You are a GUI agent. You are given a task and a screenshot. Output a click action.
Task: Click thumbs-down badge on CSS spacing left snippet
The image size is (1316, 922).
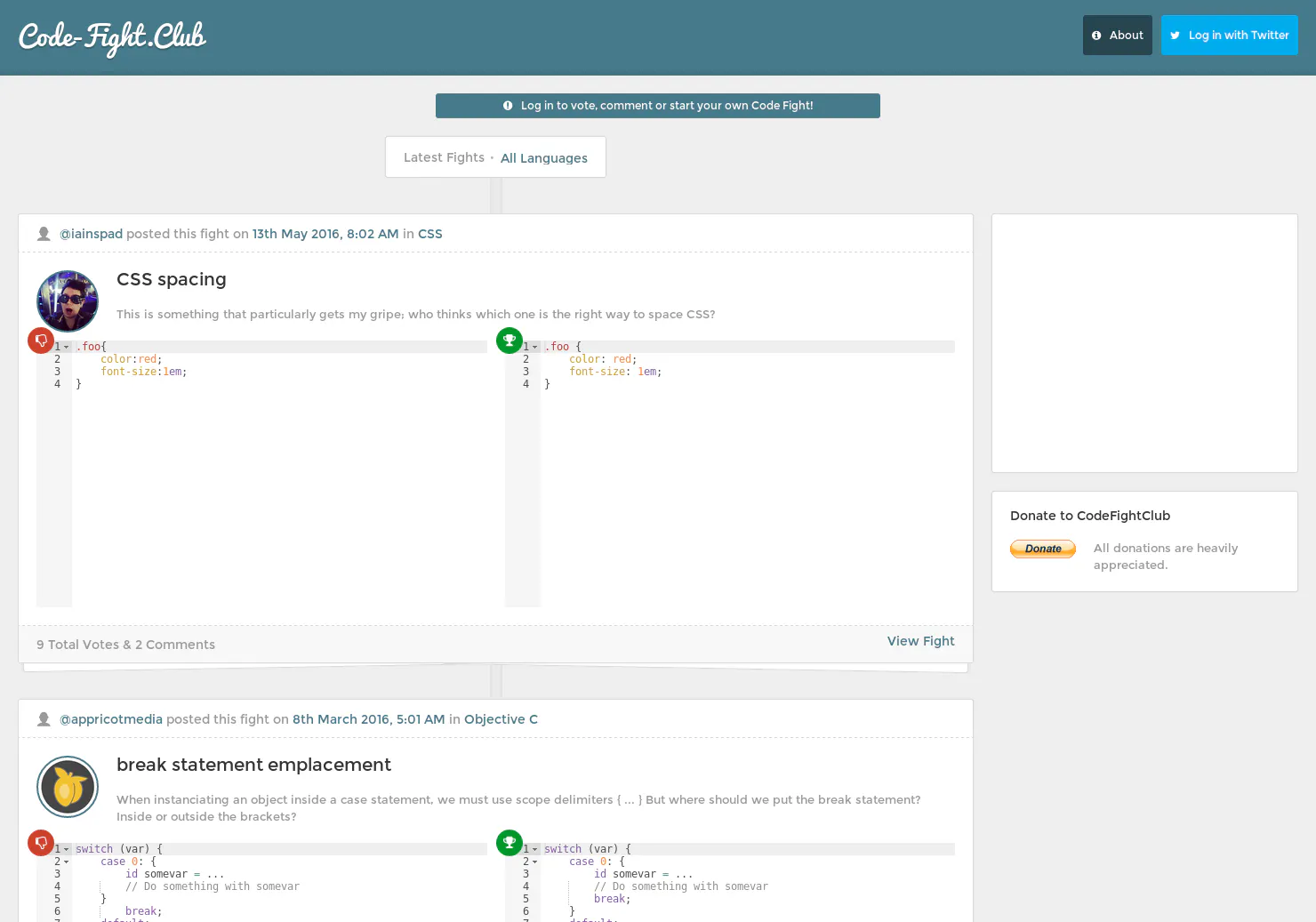click(41, 341)
